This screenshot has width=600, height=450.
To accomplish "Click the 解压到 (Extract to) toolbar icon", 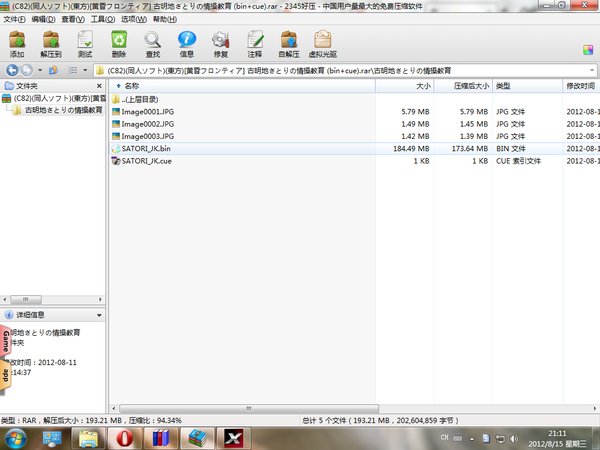I will pos(51,43).
